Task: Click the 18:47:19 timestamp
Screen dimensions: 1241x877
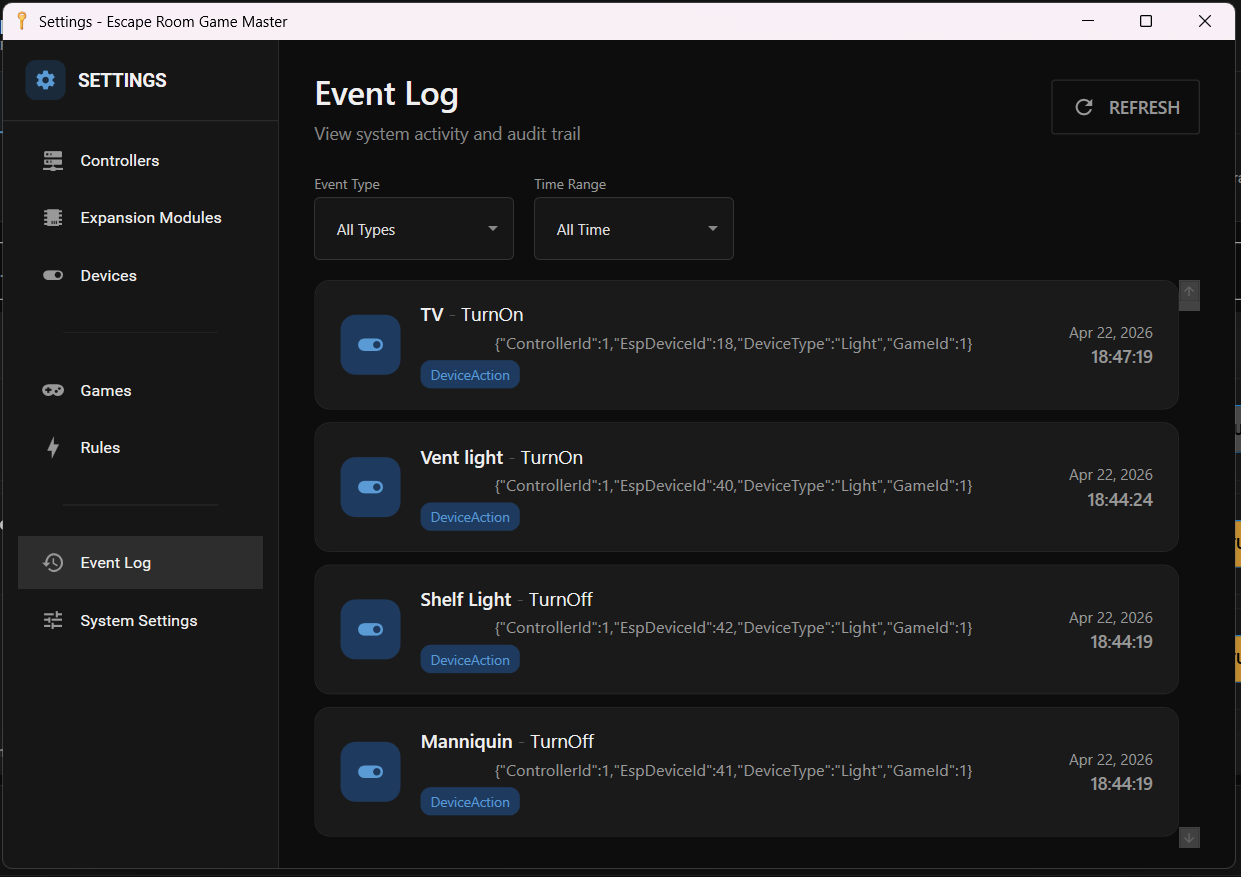Action: point(1122,357)
